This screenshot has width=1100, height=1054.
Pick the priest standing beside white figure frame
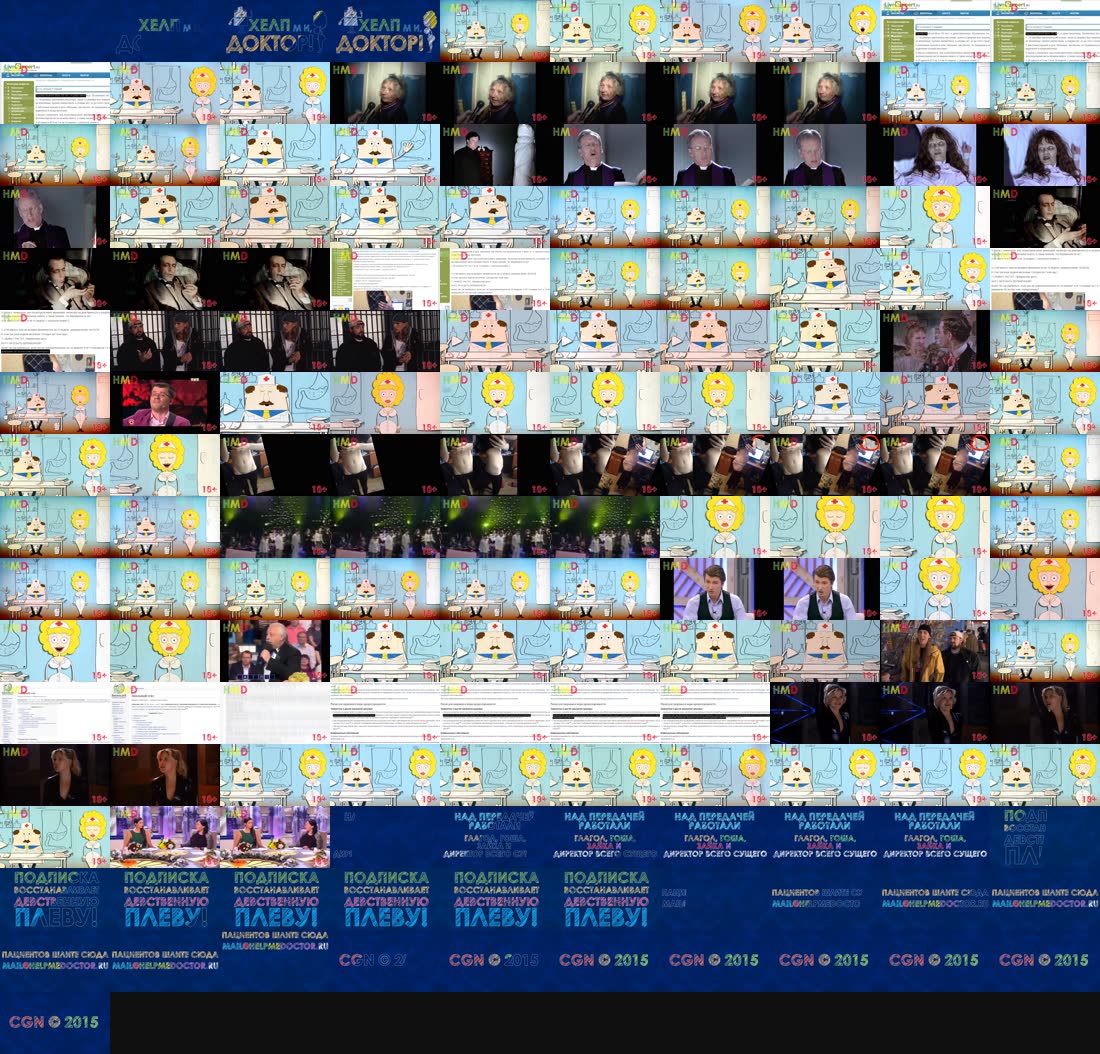coord(495,155)
